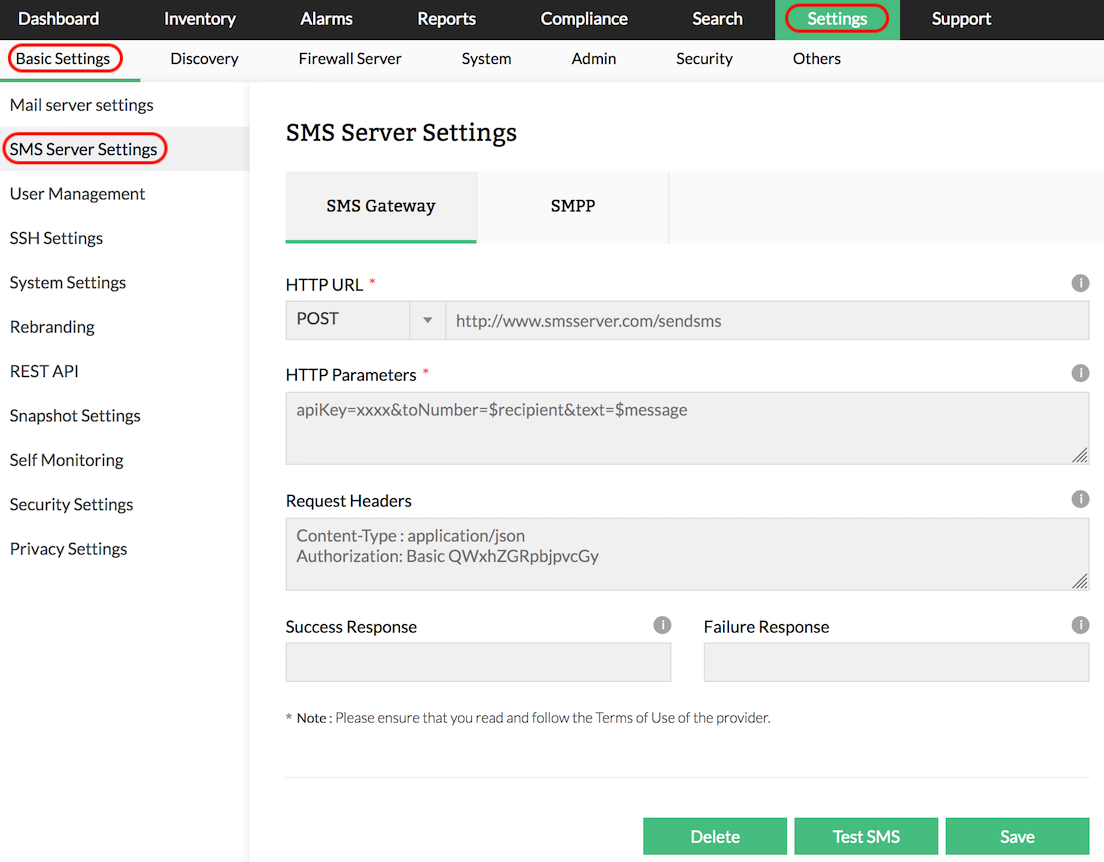Click the Test SMS button
Image resolution: width=1104 pixels, height=862 pixels.
pyautogui.click(x=866, y=837)
